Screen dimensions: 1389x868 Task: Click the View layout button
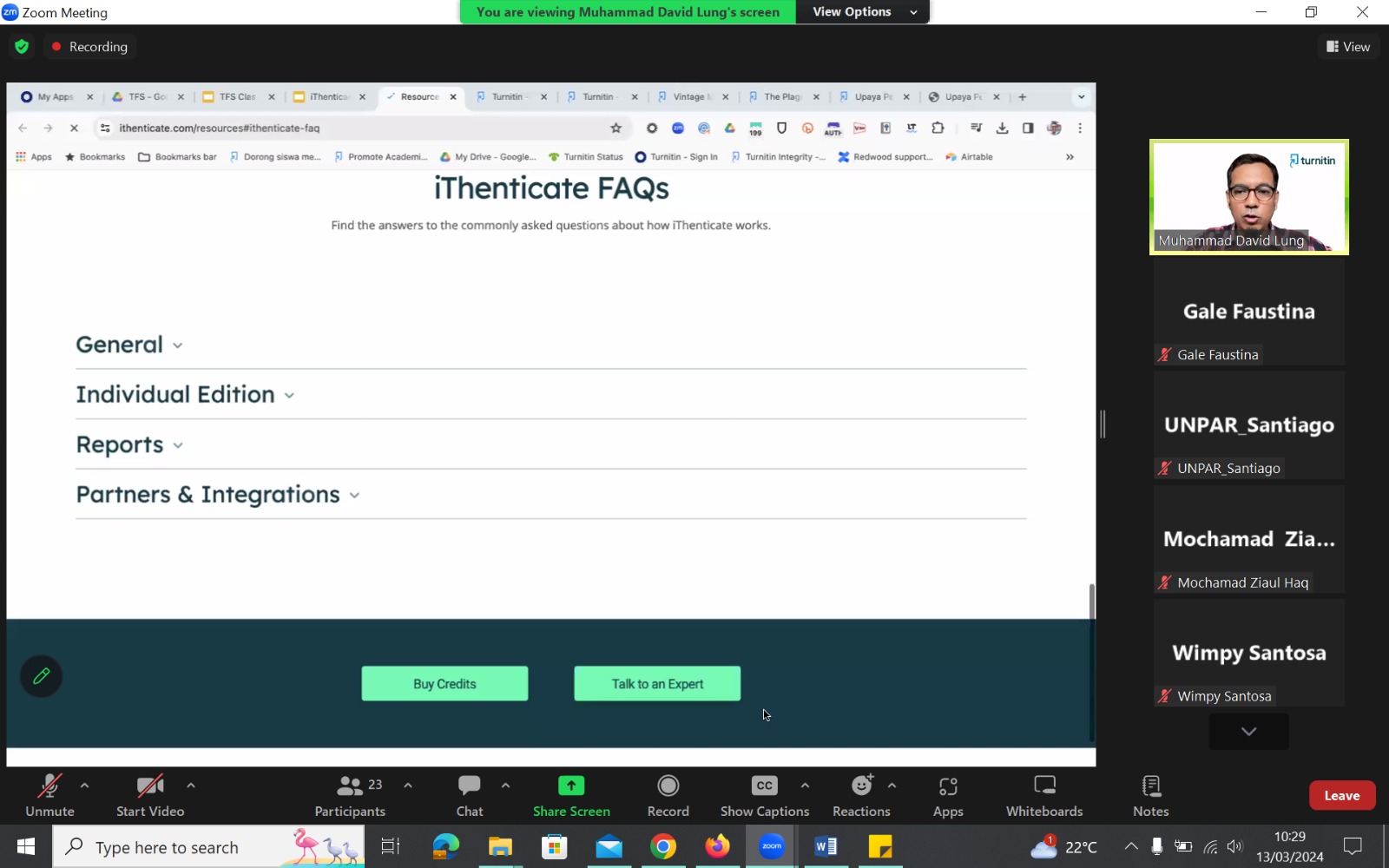pyautogui.click(x=1348, y=47)
